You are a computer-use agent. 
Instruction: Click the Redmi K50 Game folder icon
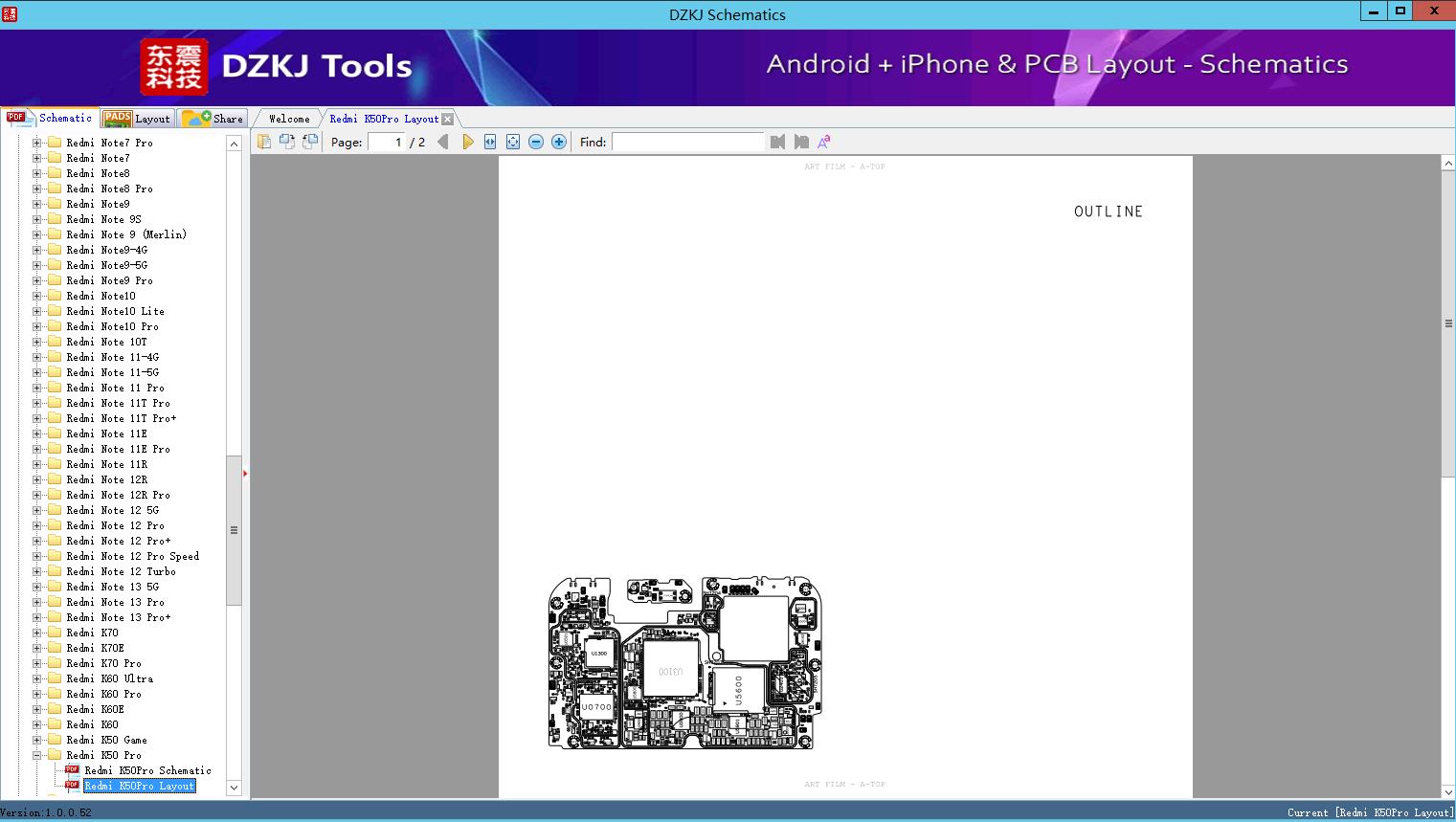(x=55, y=740)
